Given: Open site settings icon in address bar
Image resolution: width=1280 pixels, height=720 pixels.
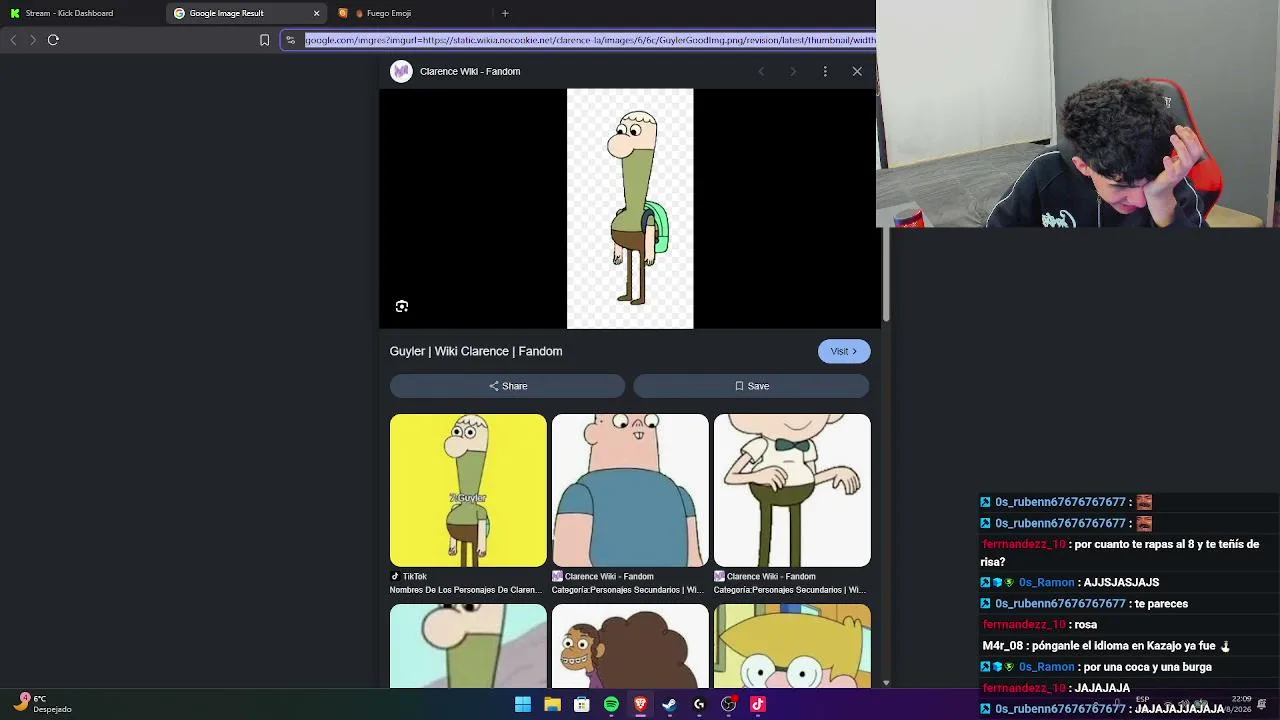Looking at the screenshot, I should [x=290, y=40].
